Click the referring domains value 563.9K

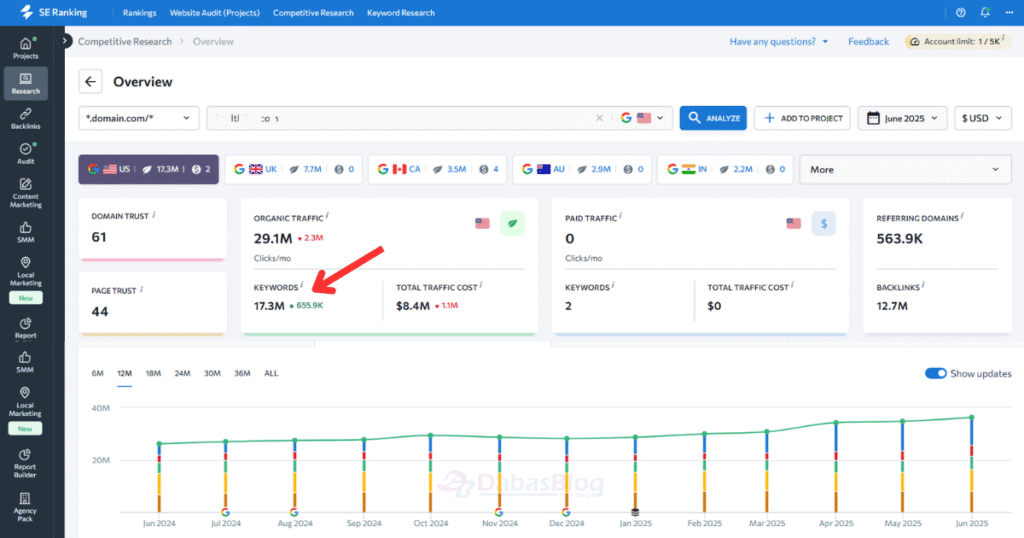[x=899, y=238]
